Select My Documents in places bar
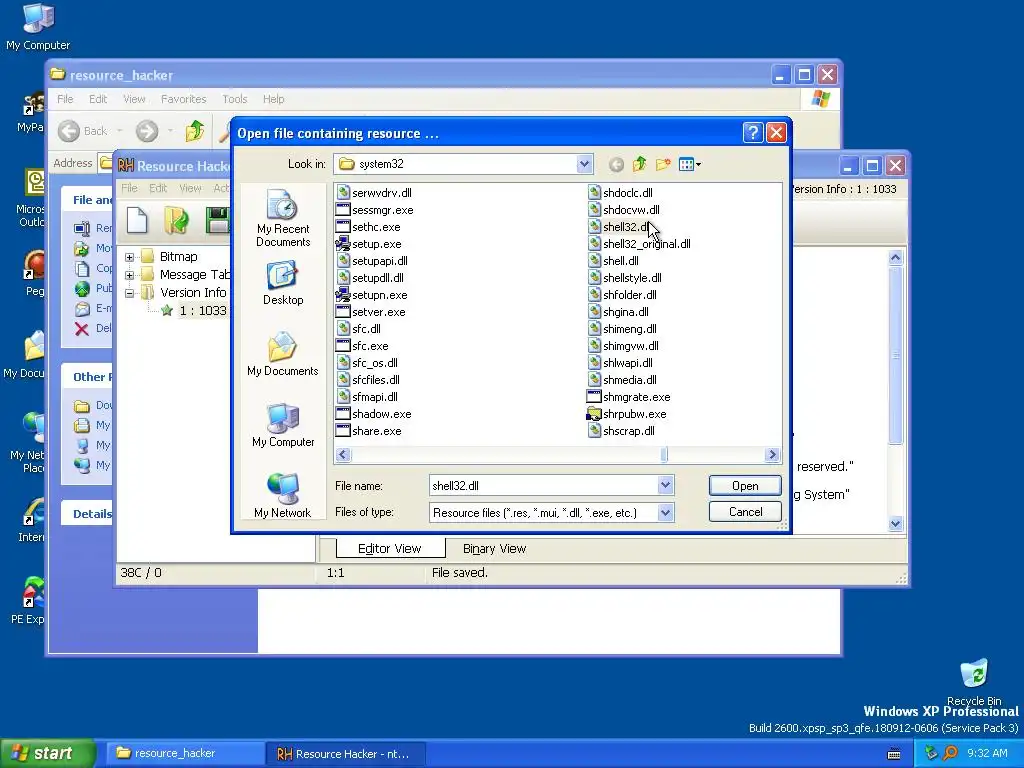The image size is (1024, 768). coord(283,355)
